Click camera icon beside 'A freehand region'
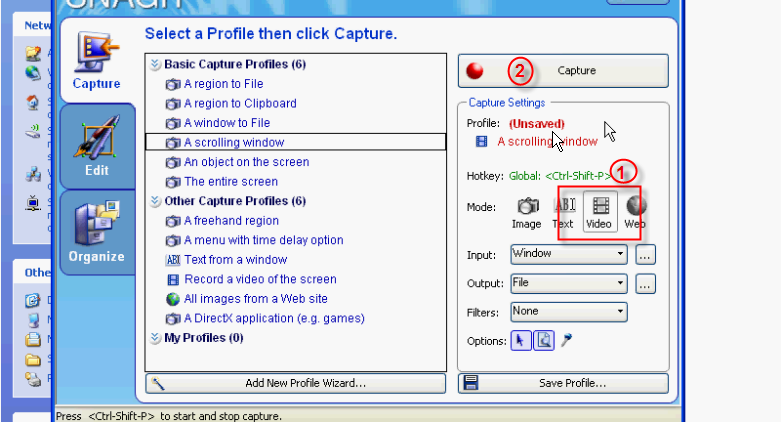 [173, 221]
